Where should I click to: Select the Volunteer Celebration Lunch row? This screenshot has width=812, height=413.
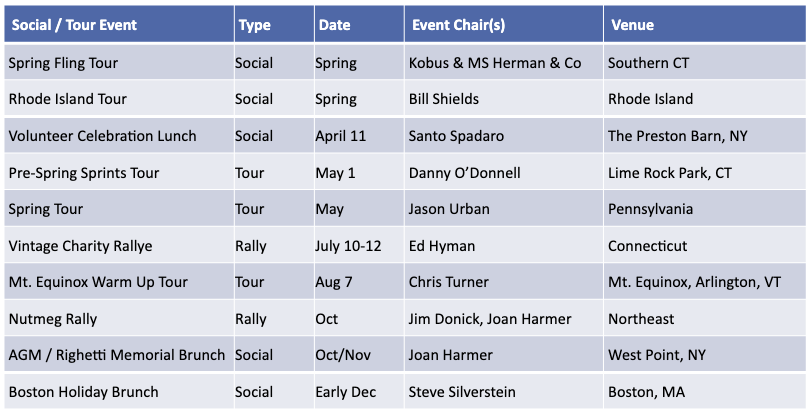click(x=102, y=136)
